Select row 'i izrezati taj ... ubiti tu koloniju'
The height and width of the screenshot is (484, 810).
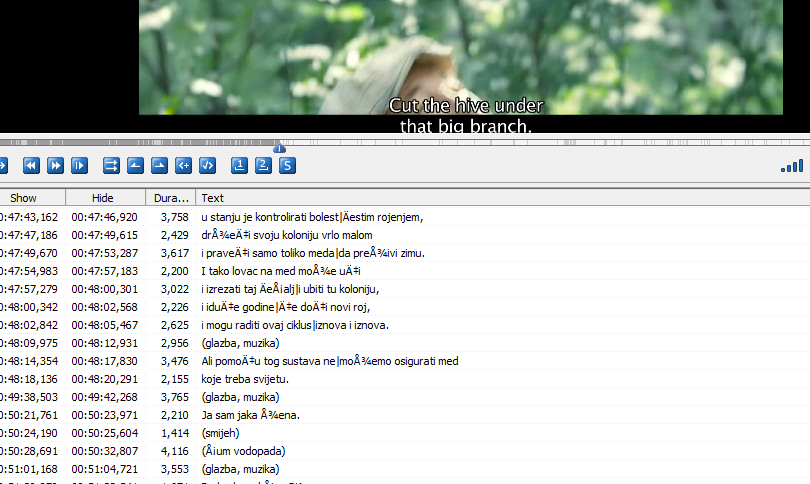click(x=405, y=289)
